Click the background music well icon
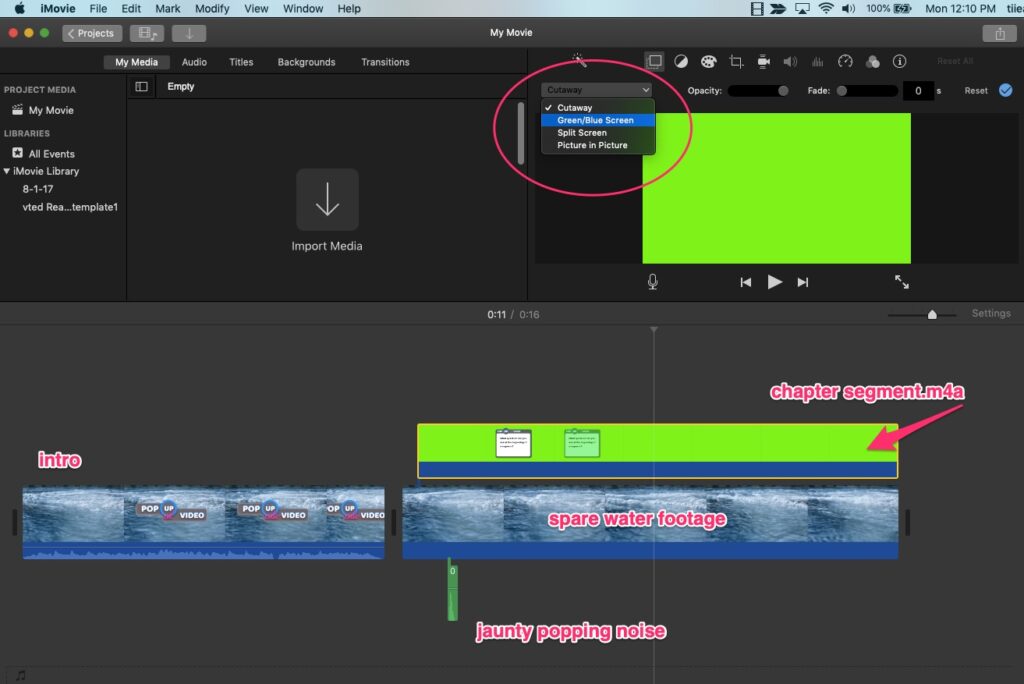The image size is (1024, 684). (x=21, y=675)
